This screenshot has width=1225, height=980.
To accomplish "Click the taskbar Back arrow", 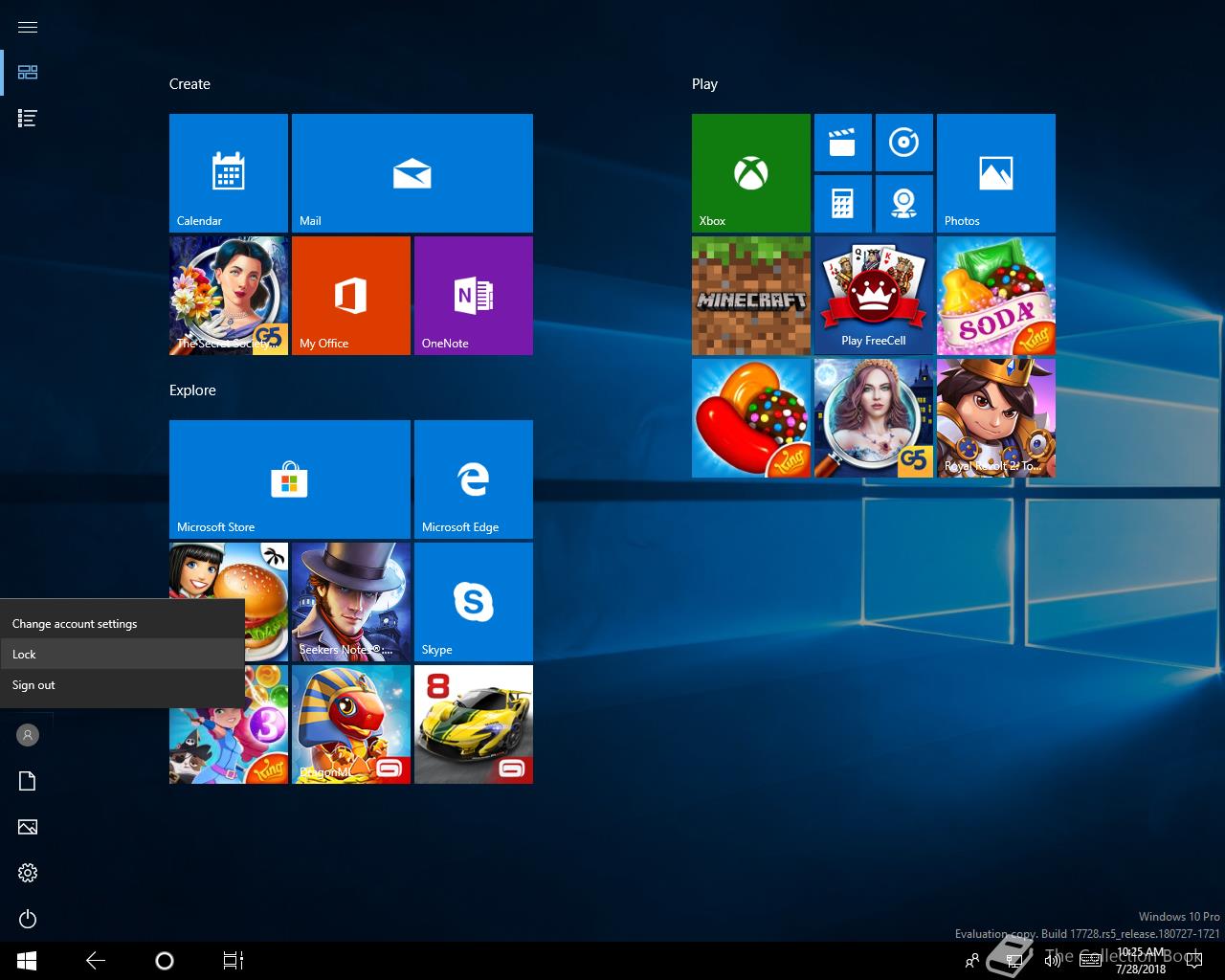I will pos(96,961).
